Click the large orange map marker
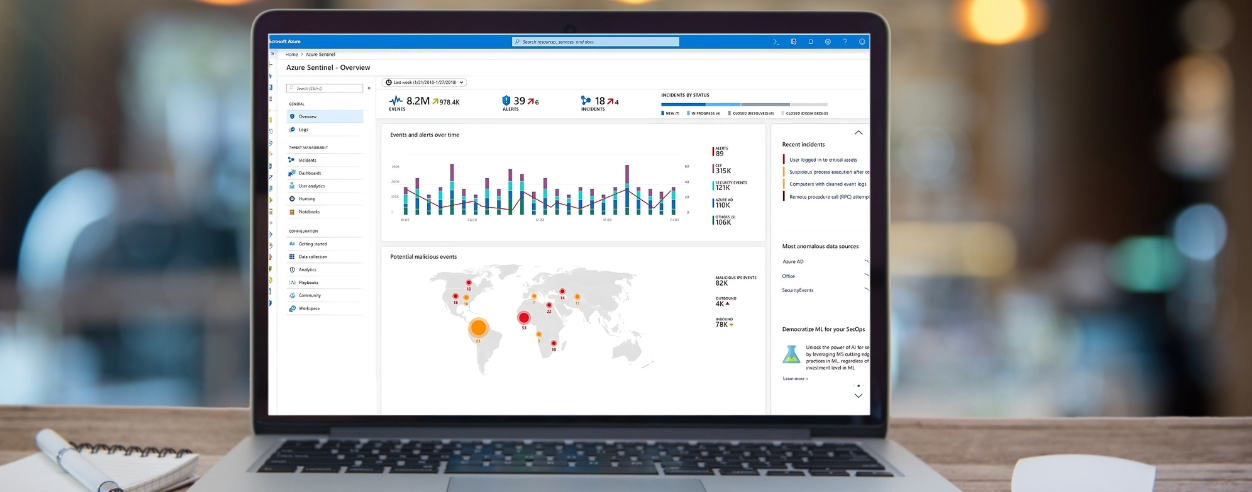This screenshot has width=1252, height=492. (x=478, y=326)
